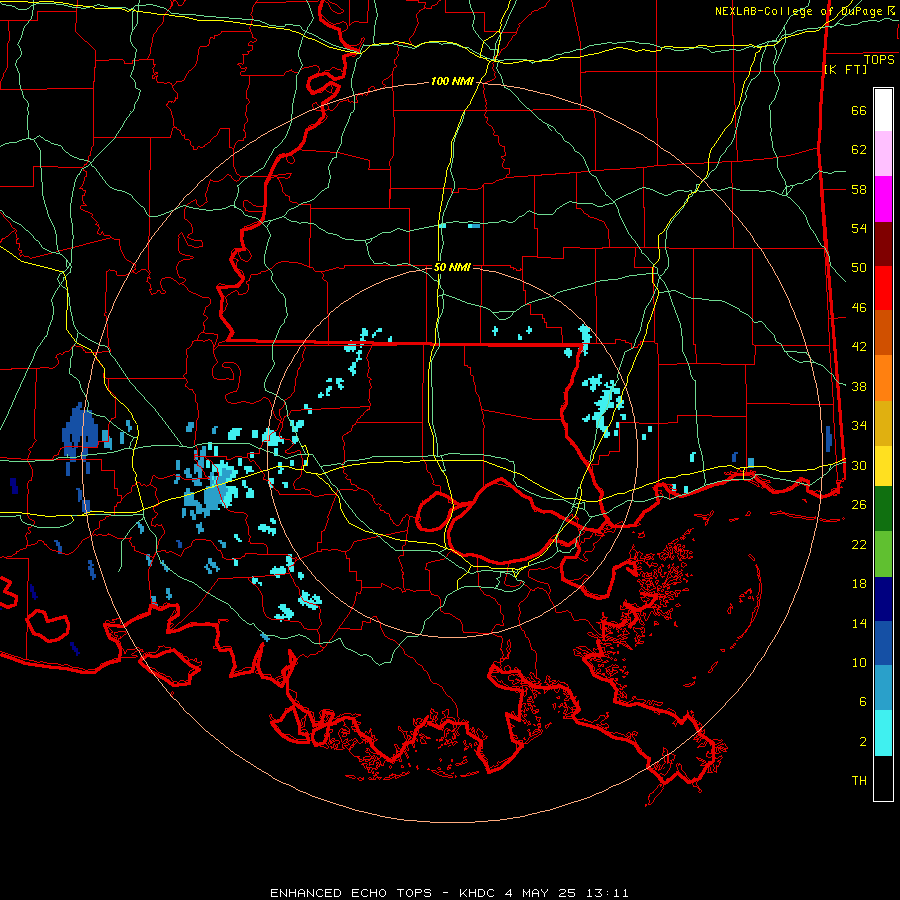The height and width of the screenshot is (900, 900).
Task: Click the navy 14 kft legend swatch
Action: [x=883, y=599]
